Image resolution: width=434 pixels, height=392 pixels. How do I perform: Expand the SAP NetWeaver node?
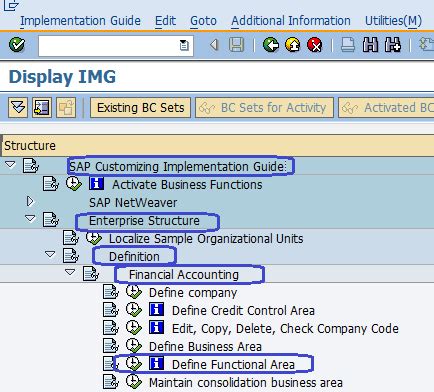point(30,201)
